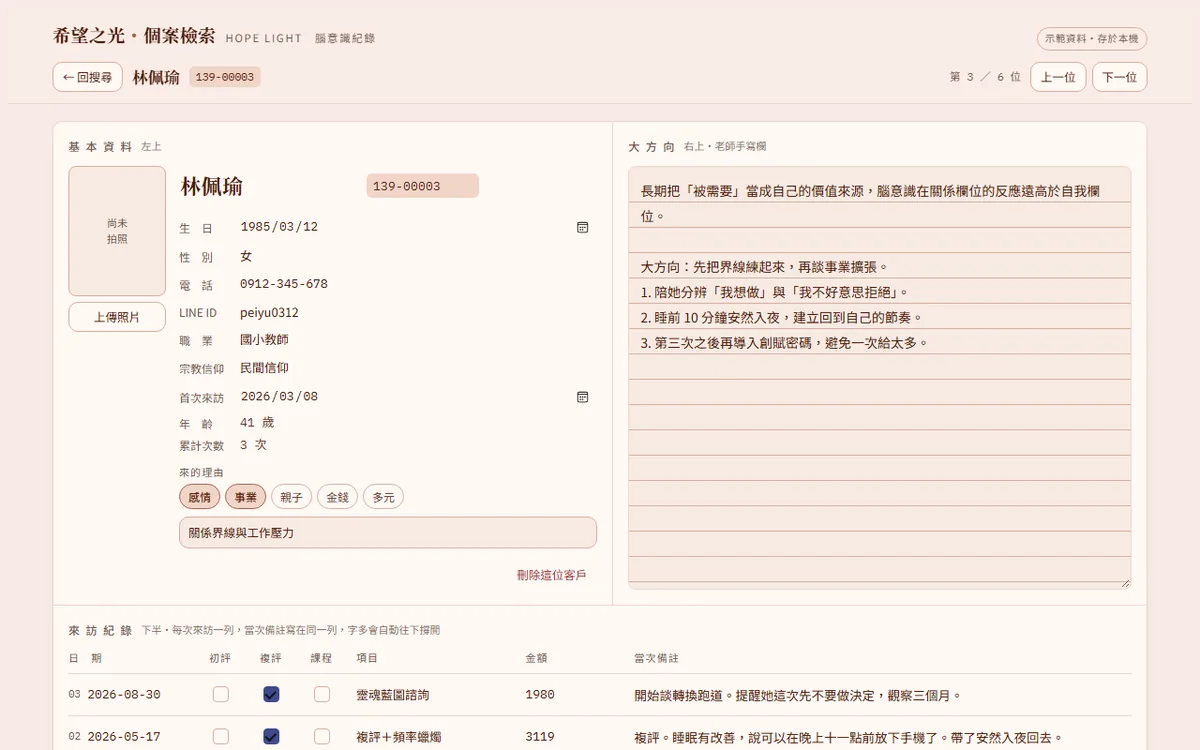1200x750 pixels.
Task: Click 刪除這位客戶 delete link
Action: point(552,575)
